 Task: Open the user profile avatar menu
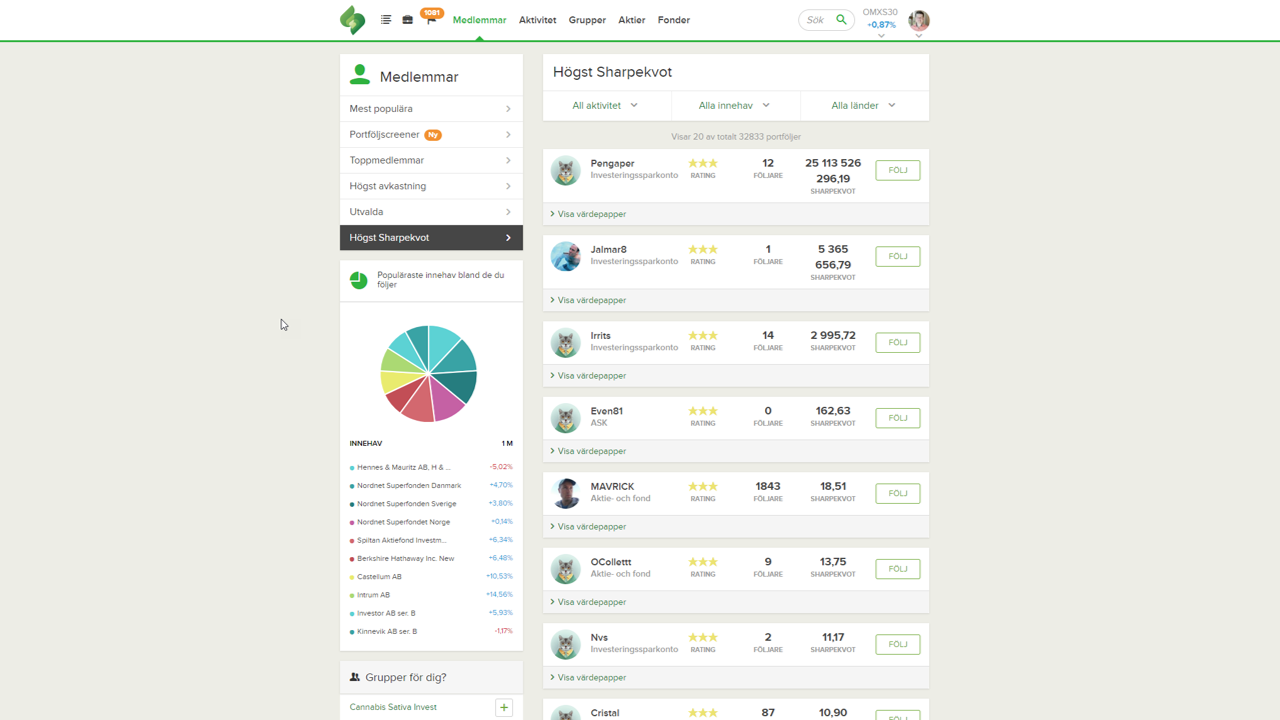click(918, 20)
